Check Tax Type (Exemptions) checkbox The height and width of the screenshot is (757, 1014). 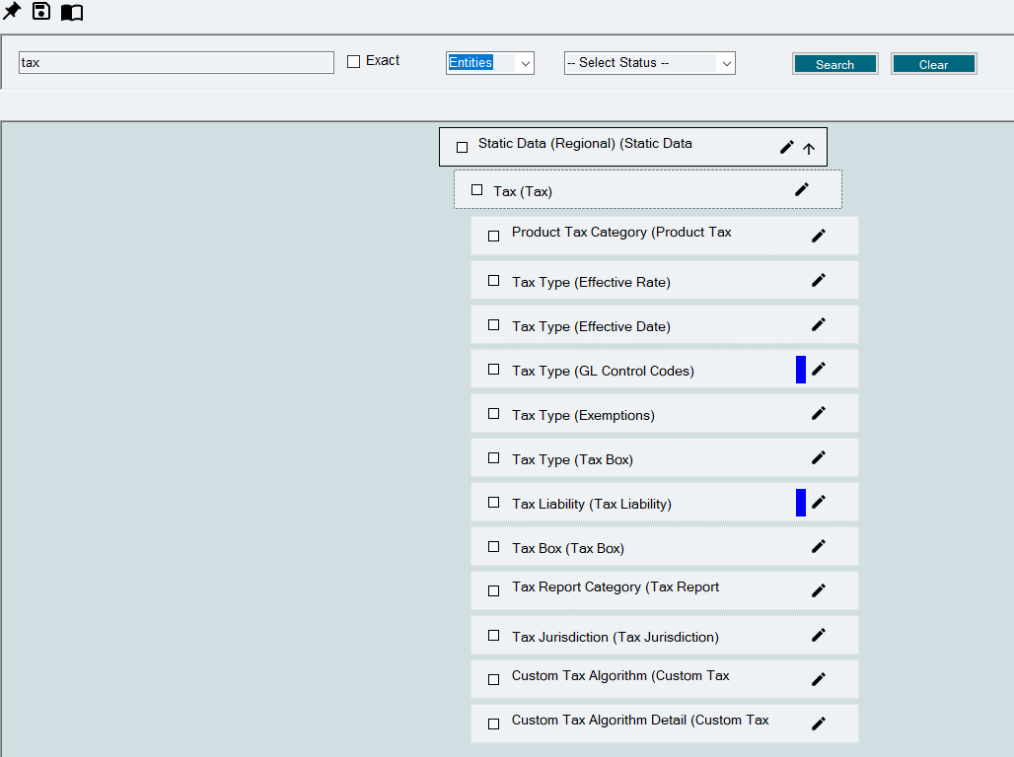tap(493, 413)
